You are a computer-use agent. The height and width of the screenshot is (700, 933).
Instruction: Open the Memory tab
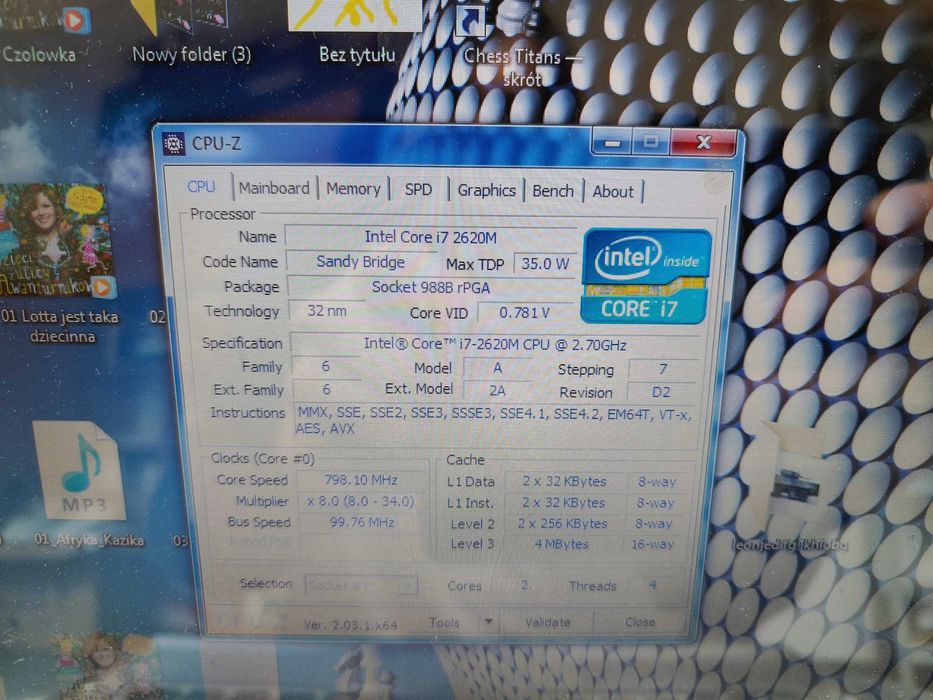pyautogui.click(x=353, y=189)
